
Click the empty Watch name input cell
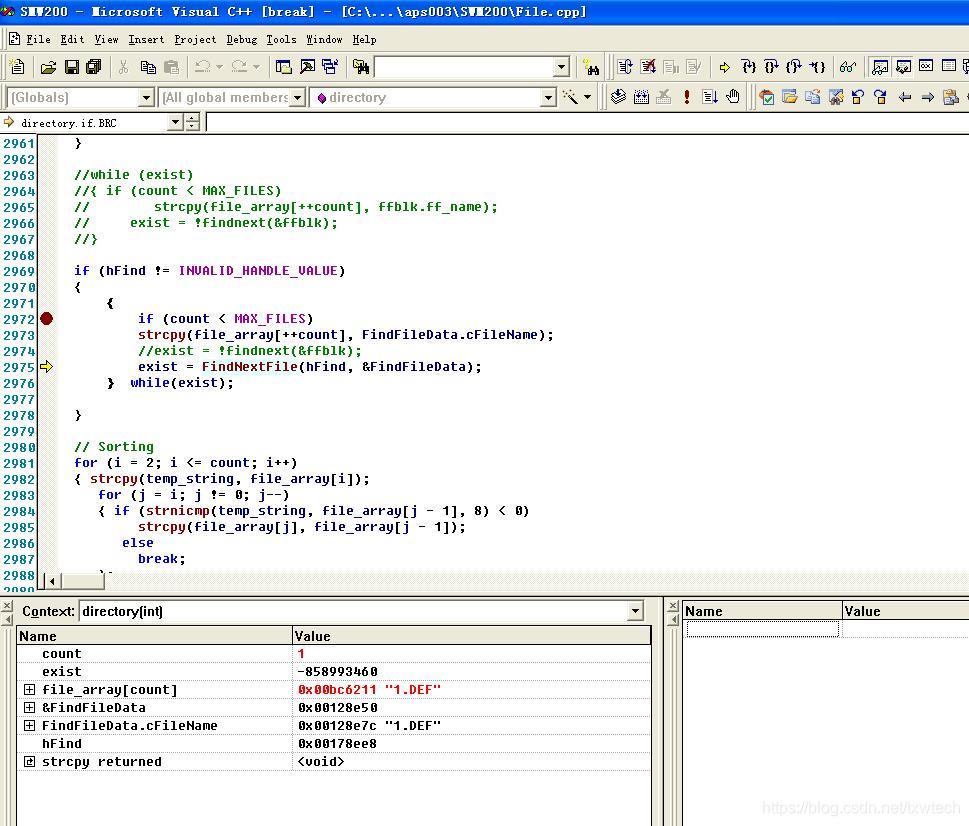pyautogui.click(x=762, y=629)
